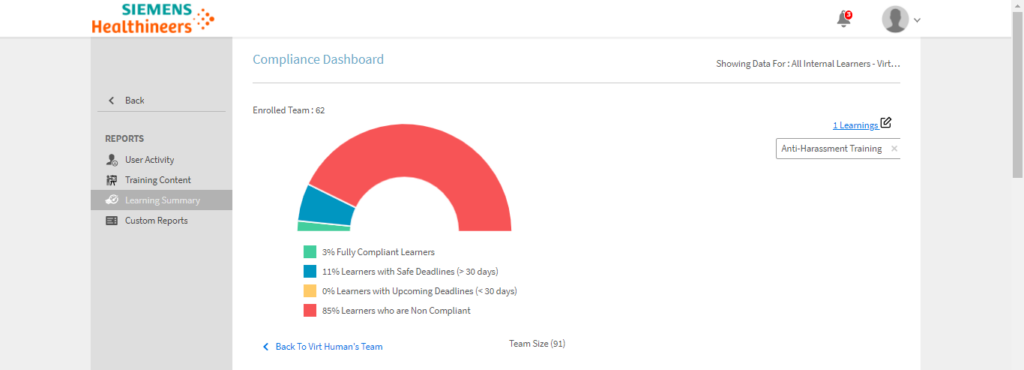The image size is (1024, 370).
Task: Open the notifications bell icon
Action: [x=844, y=19]
